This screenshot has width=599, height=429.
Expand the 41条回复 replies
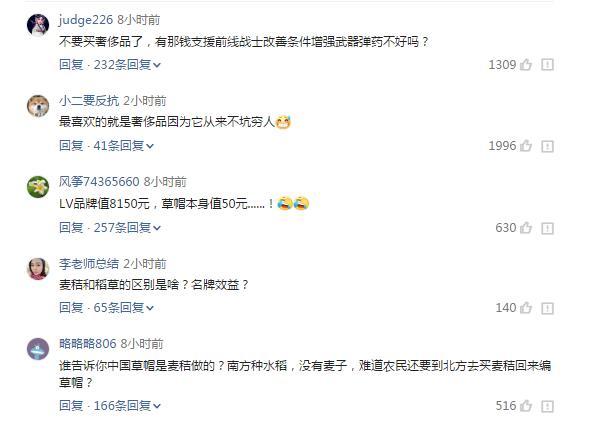click(124, 146)
